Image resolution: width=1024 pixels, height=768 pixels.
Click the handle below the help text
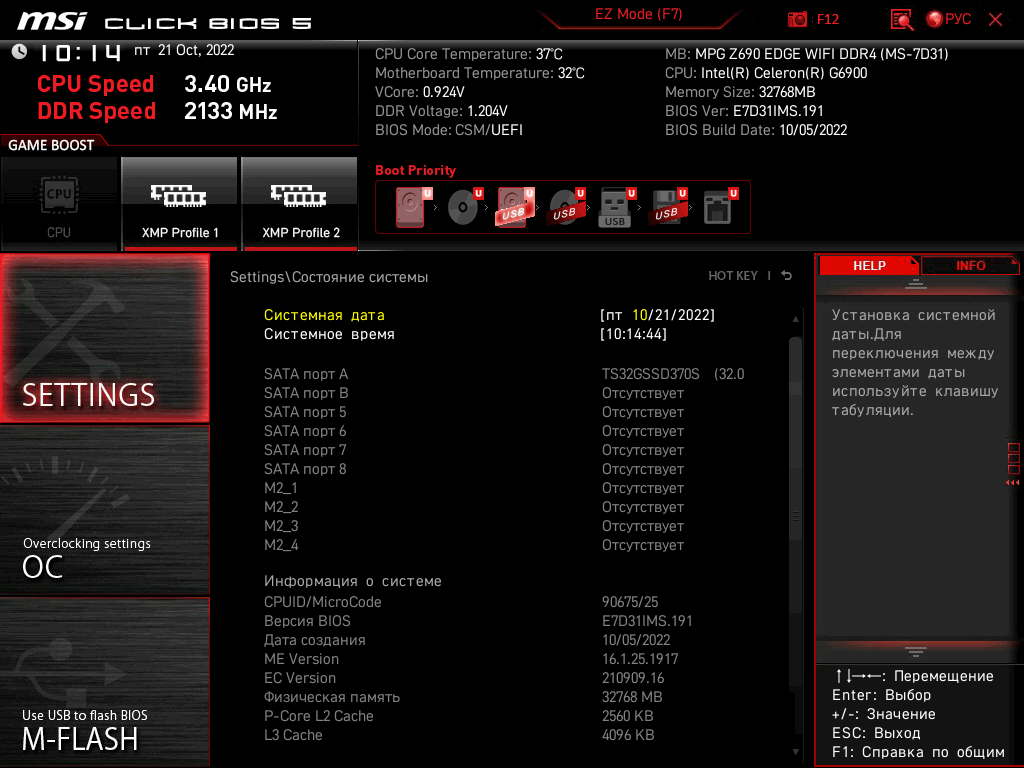point(916,651)
